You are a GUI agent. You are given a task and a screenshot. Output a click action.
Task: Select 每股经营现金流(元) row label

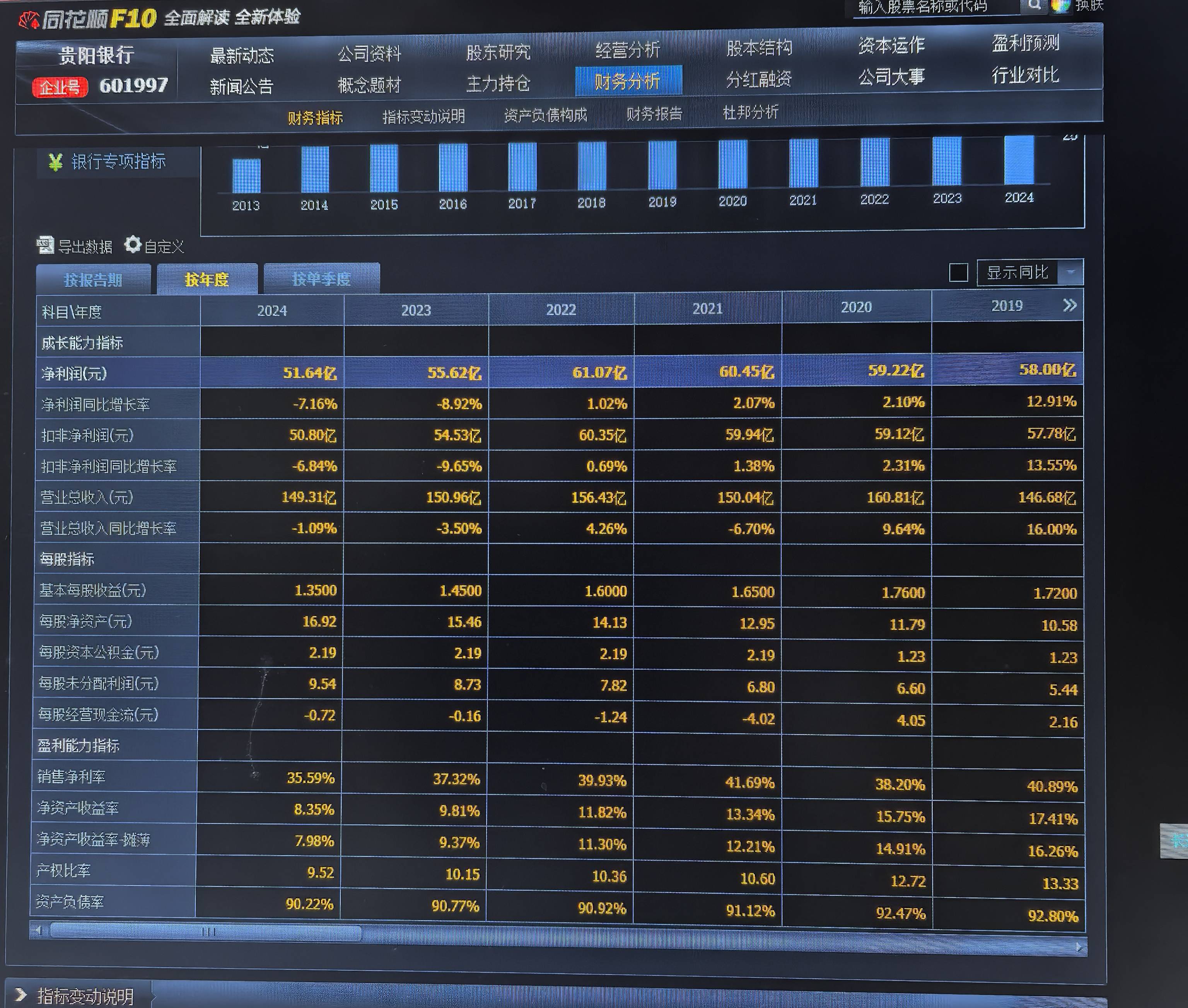[98, 714]
